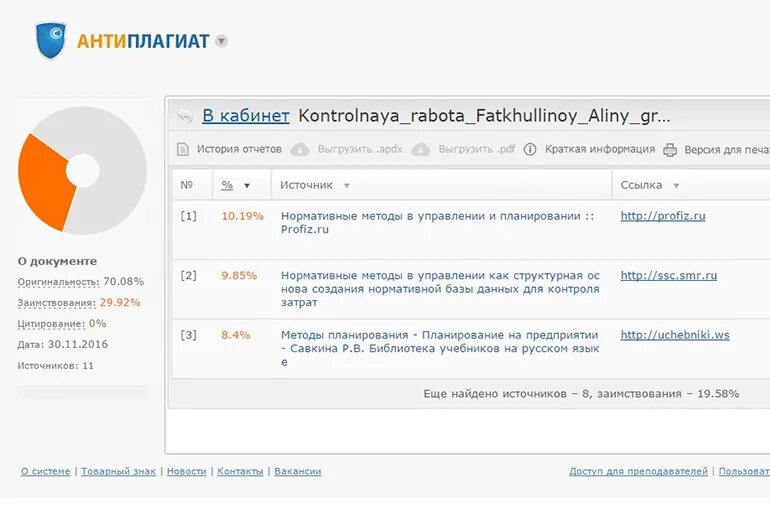
Task: Click the № column header
Action: point(187,185)
